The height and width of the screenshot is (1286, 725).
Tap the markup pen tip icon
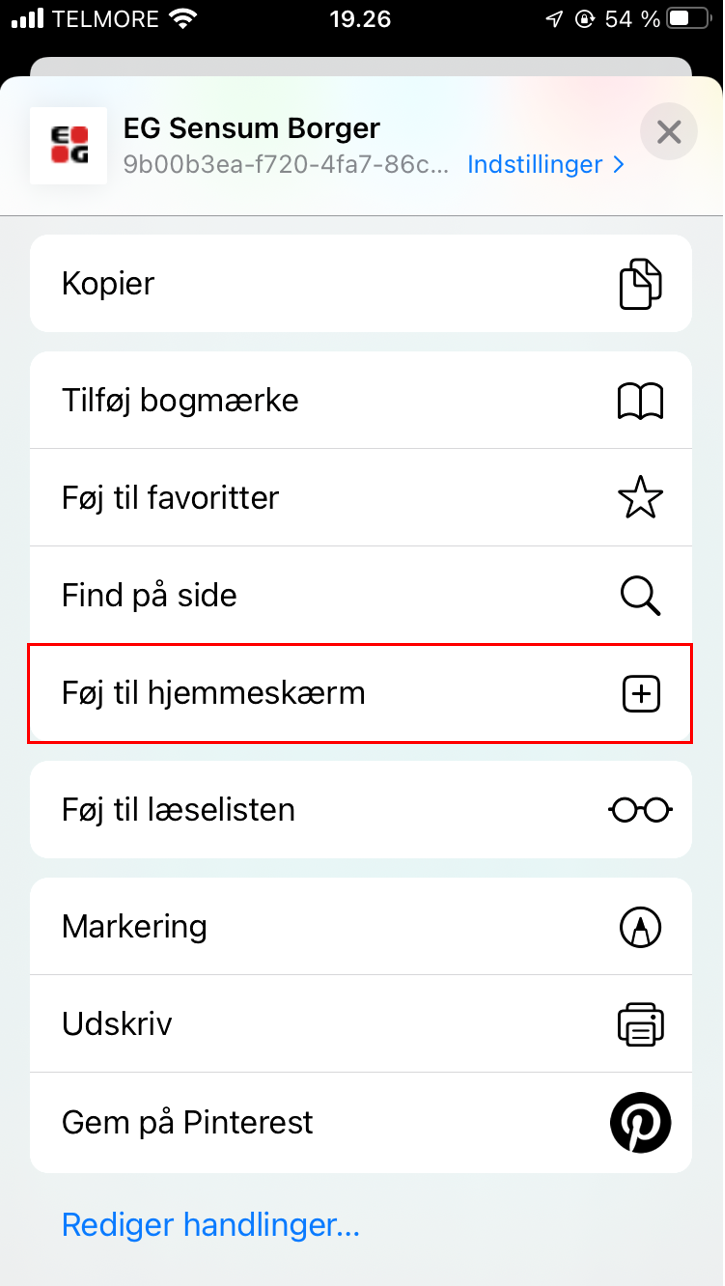(x=640, y=927)
